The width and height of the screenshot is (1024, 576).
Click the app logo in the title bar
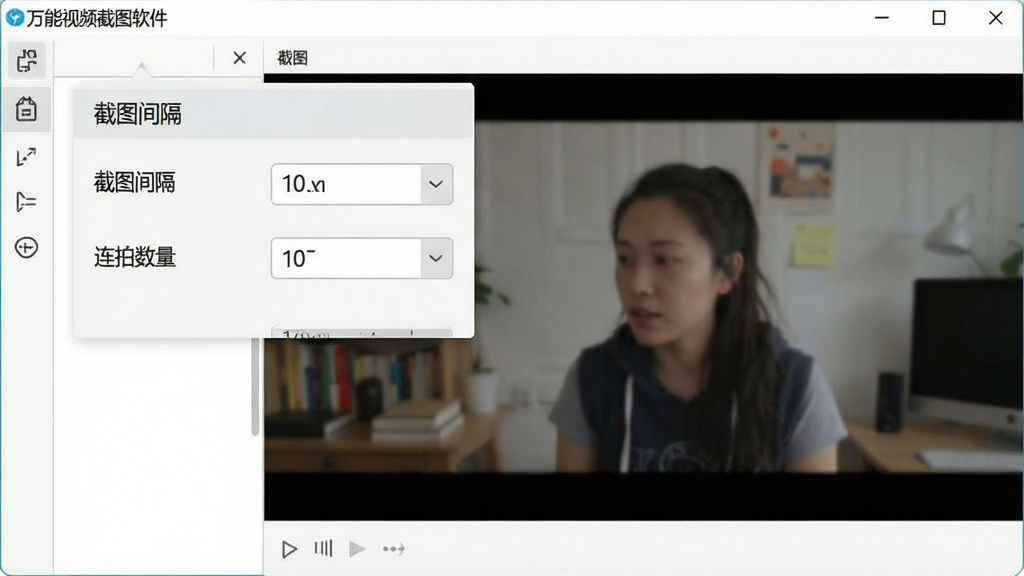[x=14, y=18]
